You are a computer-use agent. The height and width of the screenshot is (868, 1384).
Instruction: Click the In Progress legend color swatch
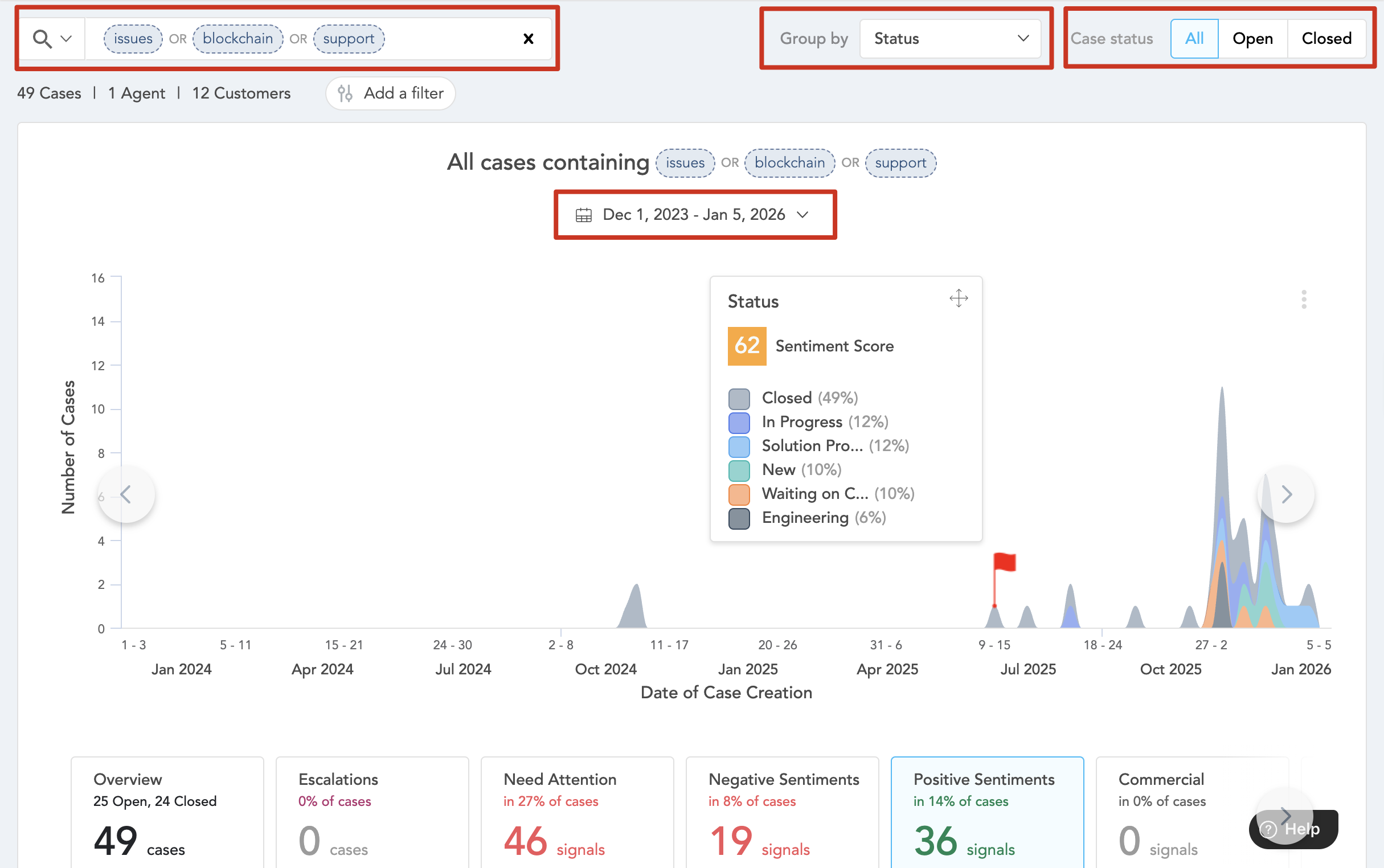(739, 423)
